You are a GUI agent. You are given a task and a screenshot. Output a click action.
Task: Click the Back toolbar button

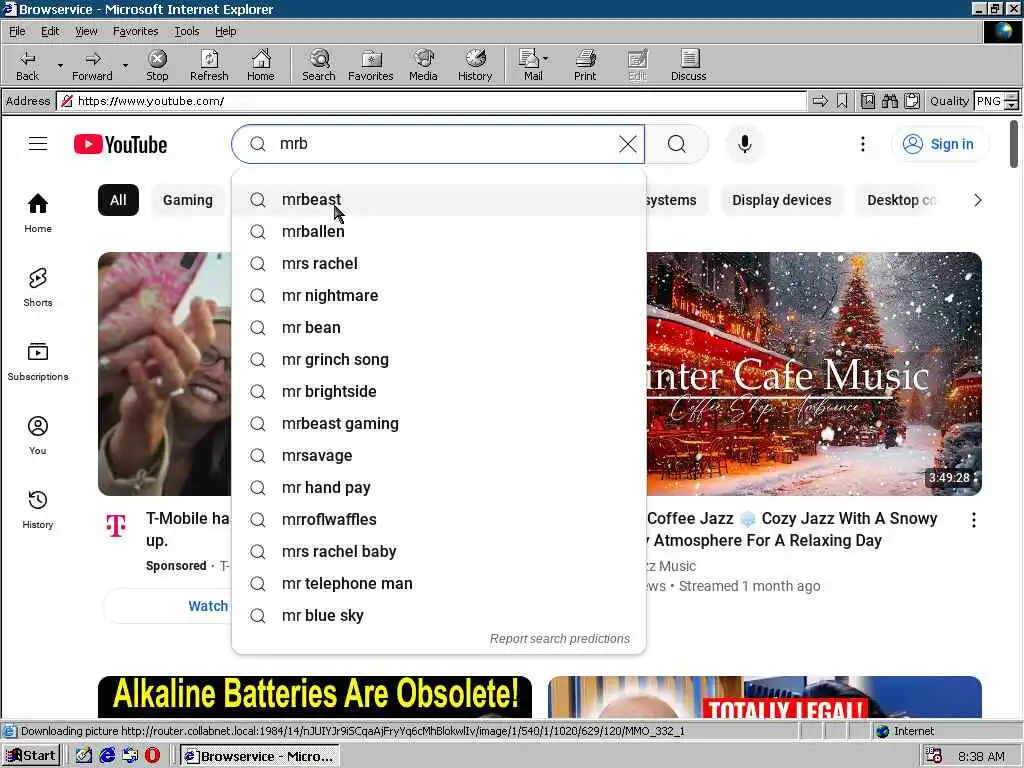[x=27, y=65]
